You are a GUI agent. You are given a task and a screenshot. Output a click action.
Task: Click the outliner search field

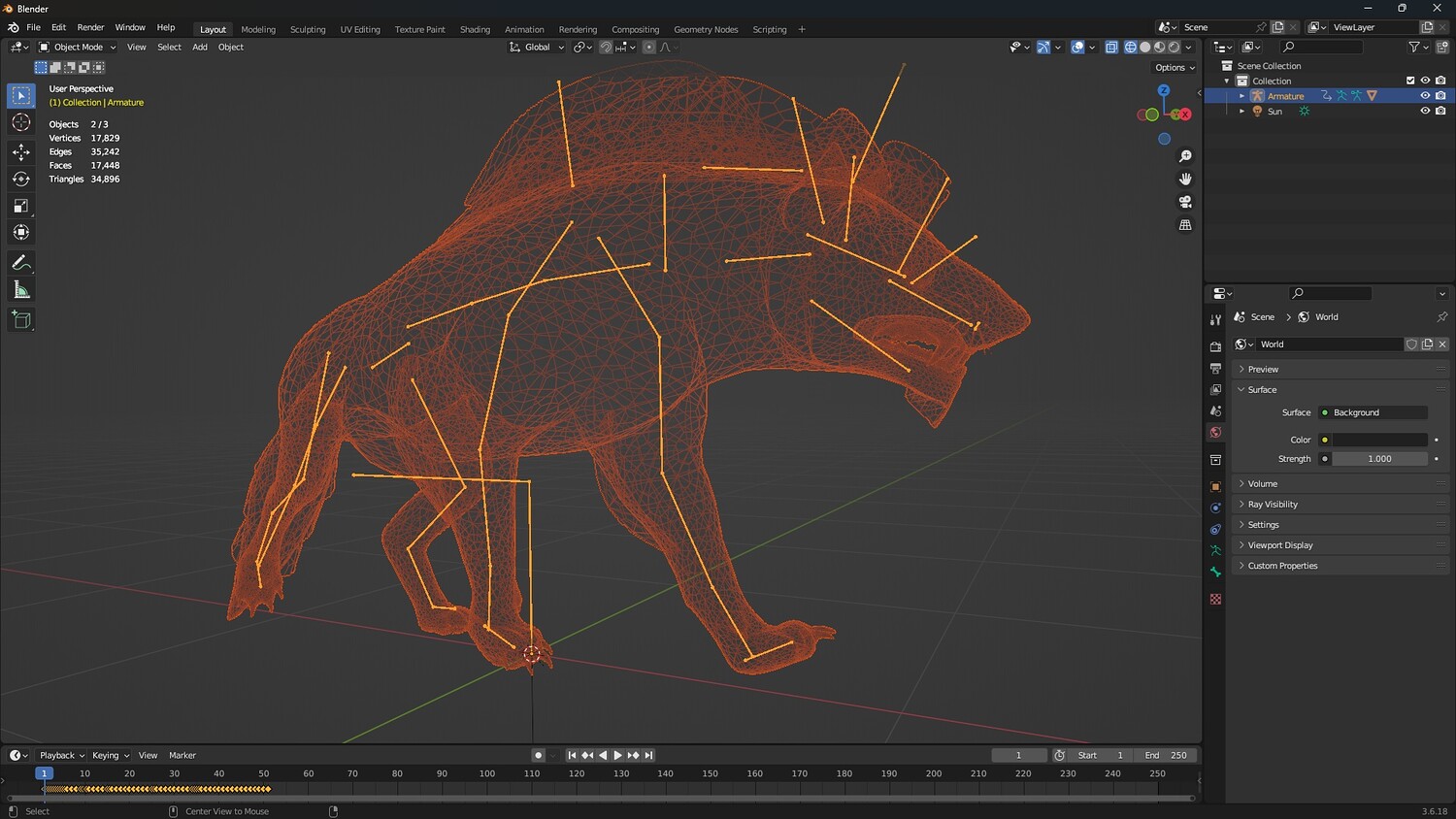click(x=1321, y=47)
